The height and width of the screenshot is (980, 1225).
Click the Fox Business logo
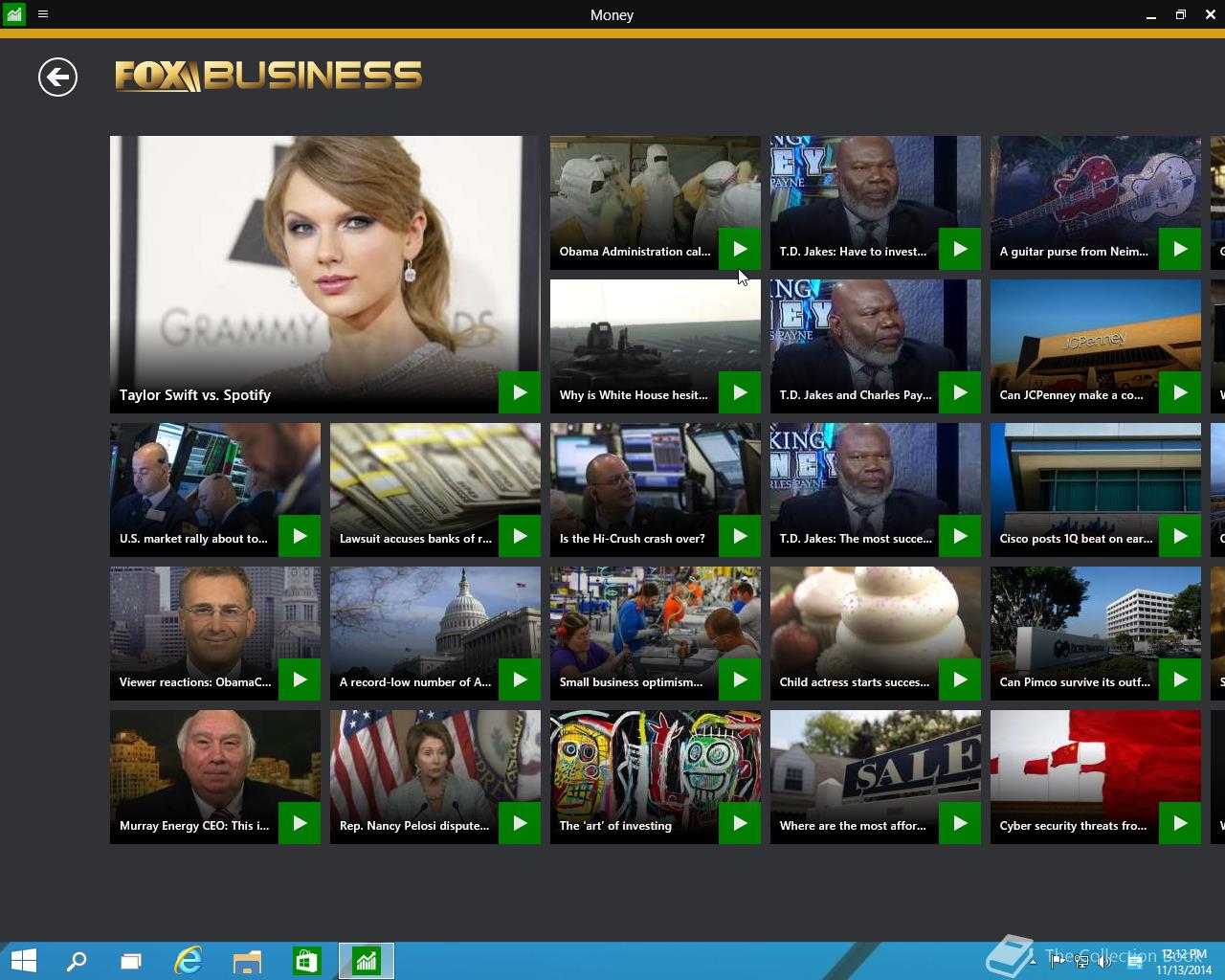tap(269, 76)
